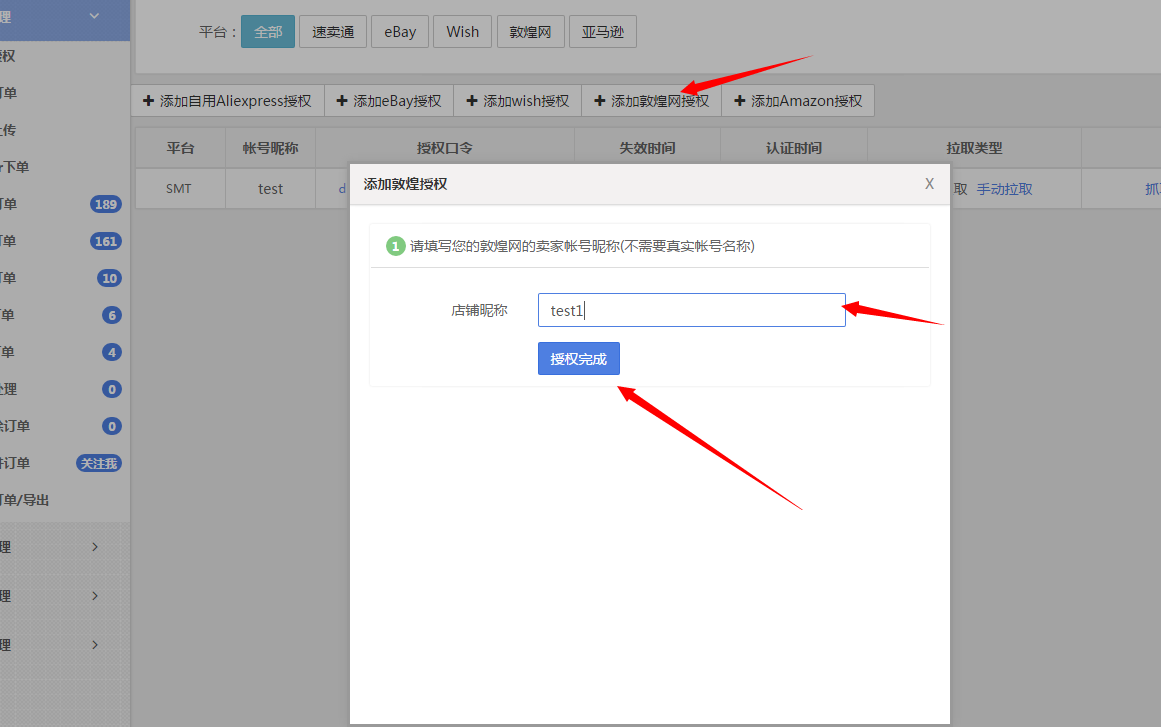Close the 添加敦煌授权 dialog with X

click(929, 184)
